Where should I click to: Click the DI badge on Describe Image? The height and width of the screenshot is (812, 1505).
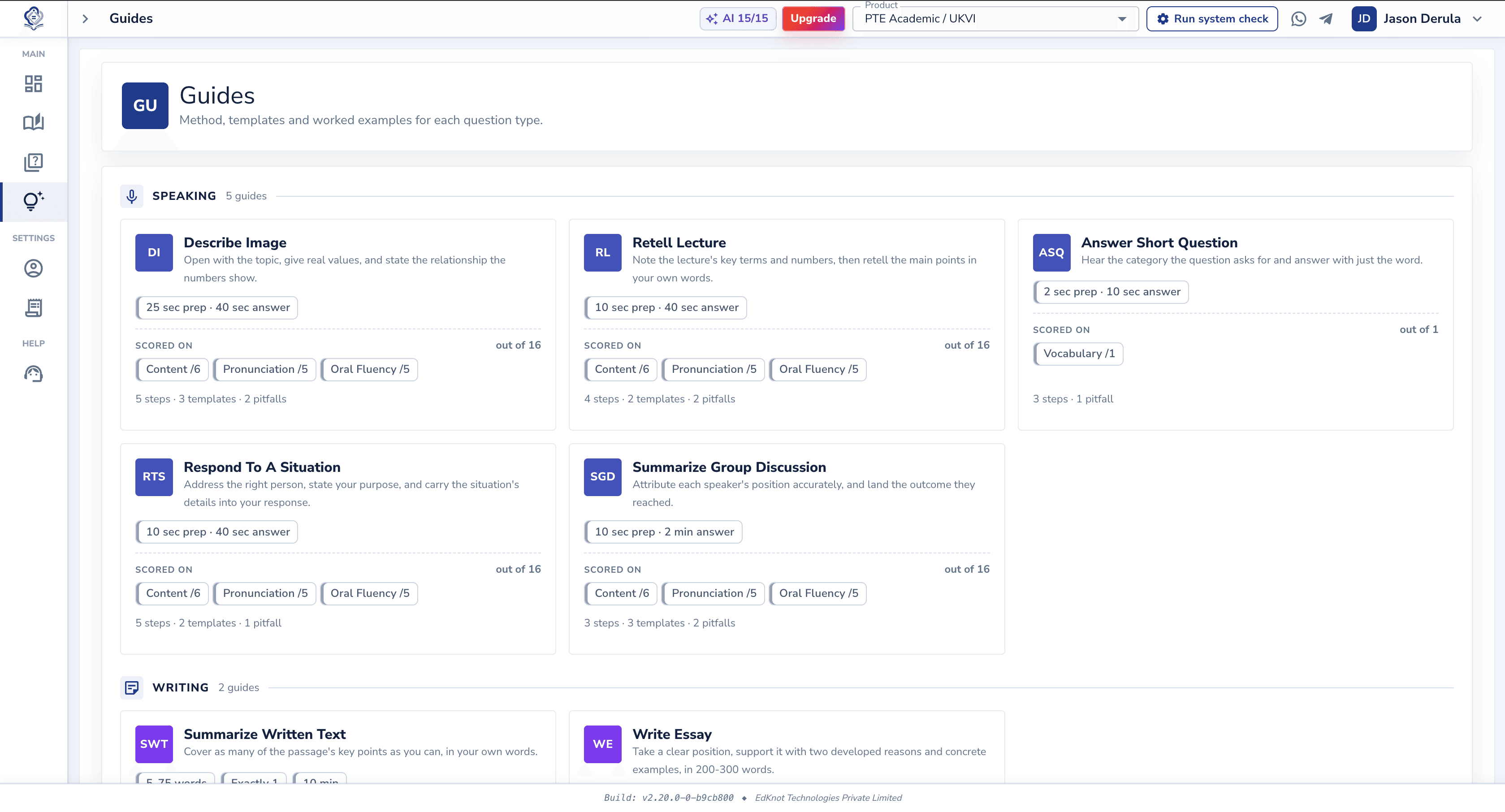coord(154,252)
